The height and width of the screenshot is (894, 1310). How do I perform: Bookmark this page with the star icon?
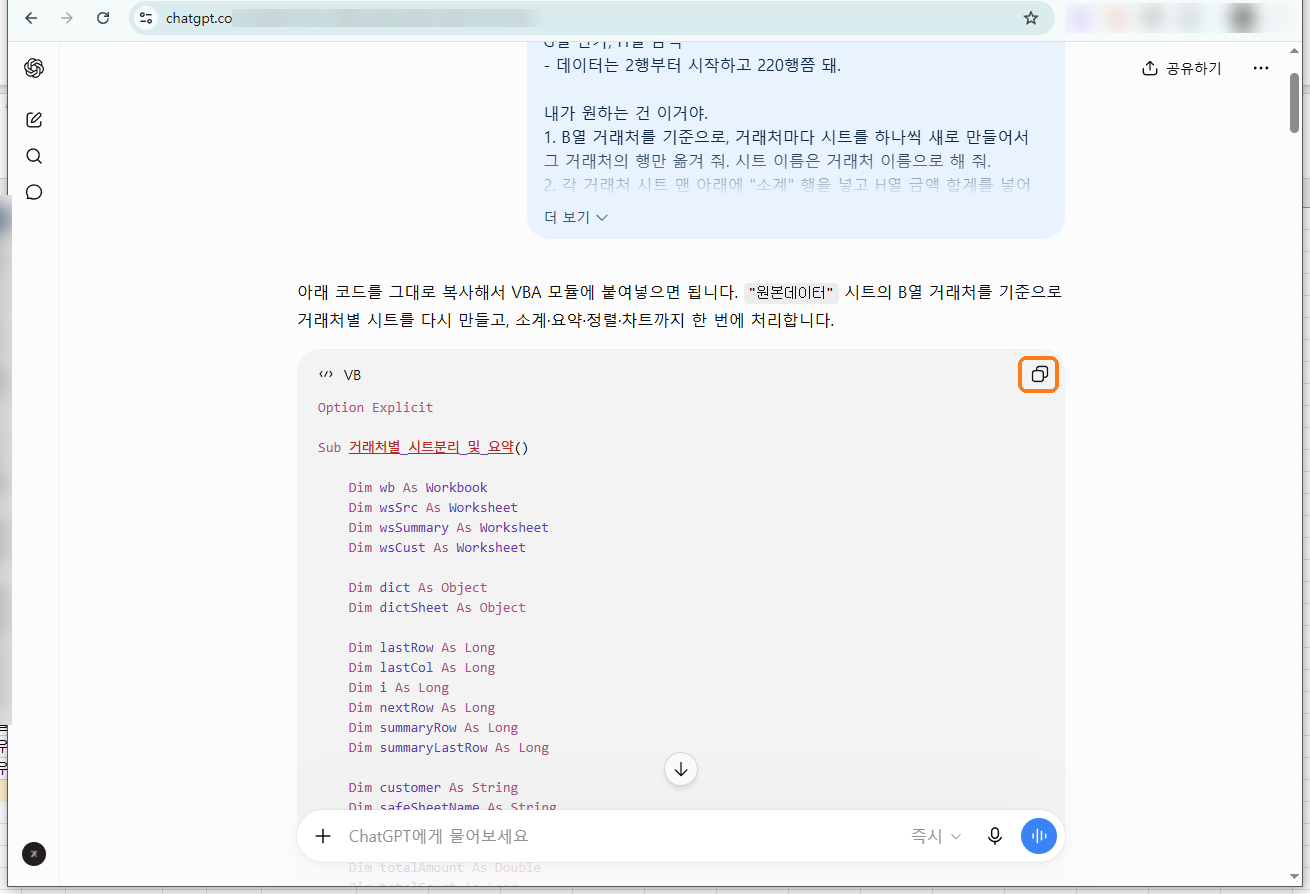tap(1031, 18)
